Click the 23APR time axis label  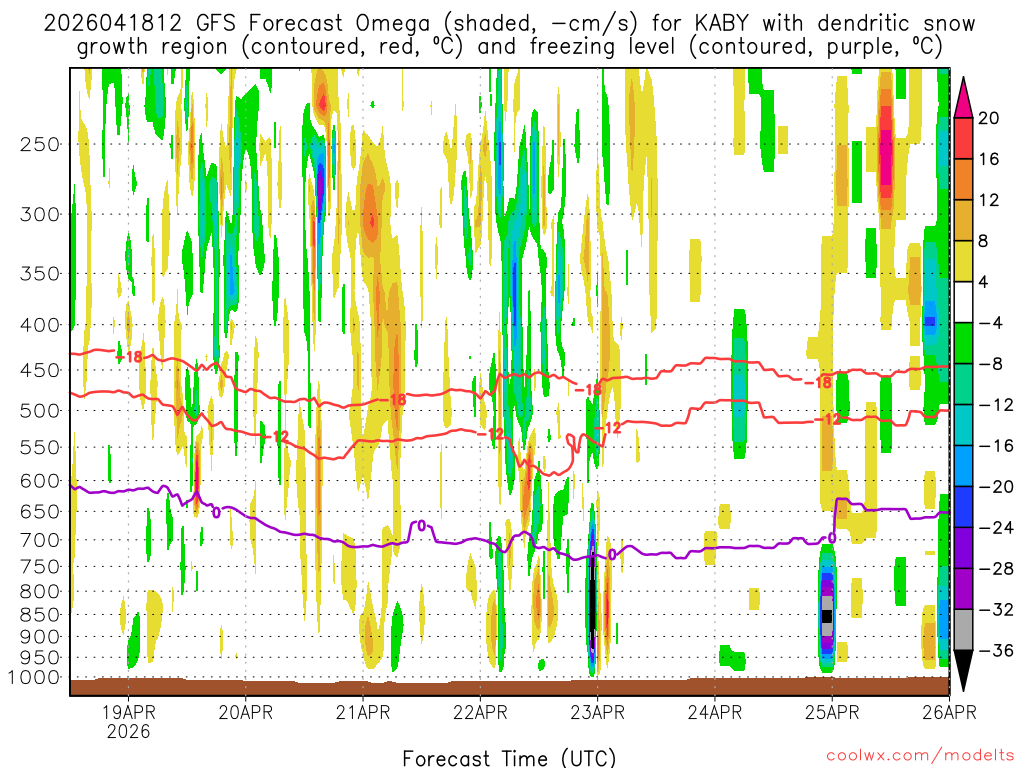point(598,712)
